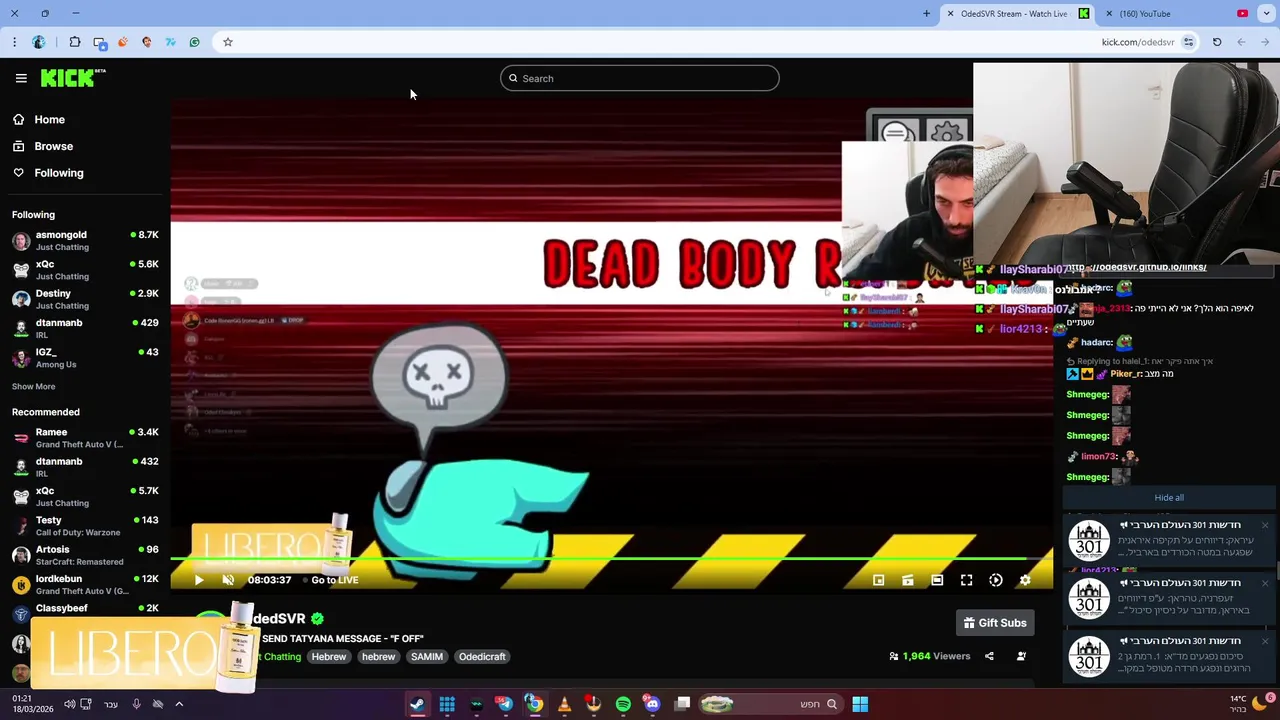
Task: Click the viewers icon next to 1,964
Action: point(893,656)
